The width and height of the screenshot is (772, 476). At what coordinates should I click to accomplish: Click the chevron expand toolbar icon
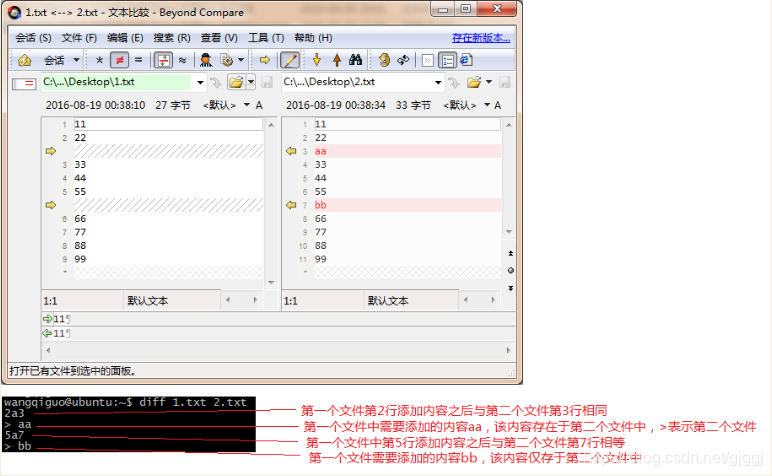click(427, 60)
